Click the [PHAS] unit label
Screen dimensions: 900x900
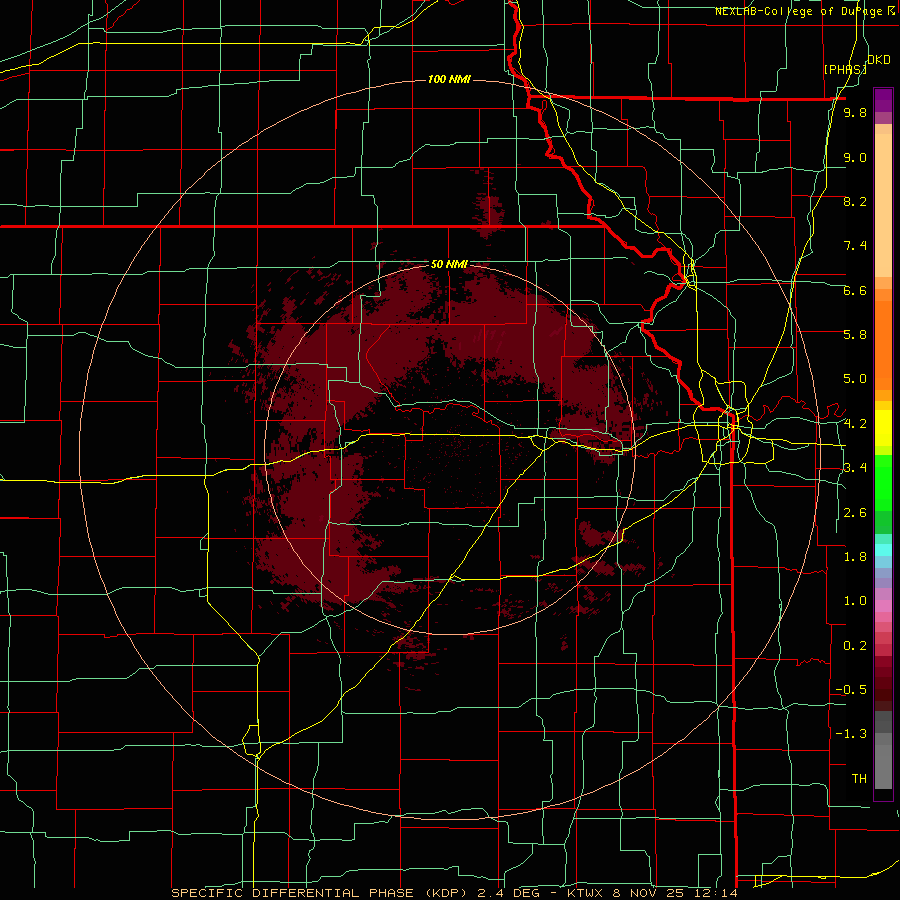(x=845, y=69)
